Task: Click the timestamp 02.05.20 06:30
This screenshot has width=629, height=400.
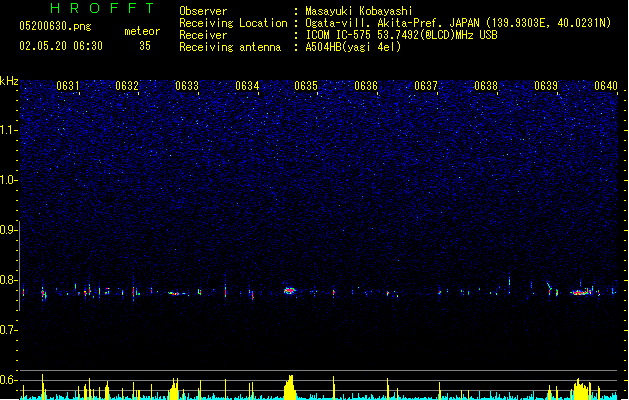Action: (61, 46)
